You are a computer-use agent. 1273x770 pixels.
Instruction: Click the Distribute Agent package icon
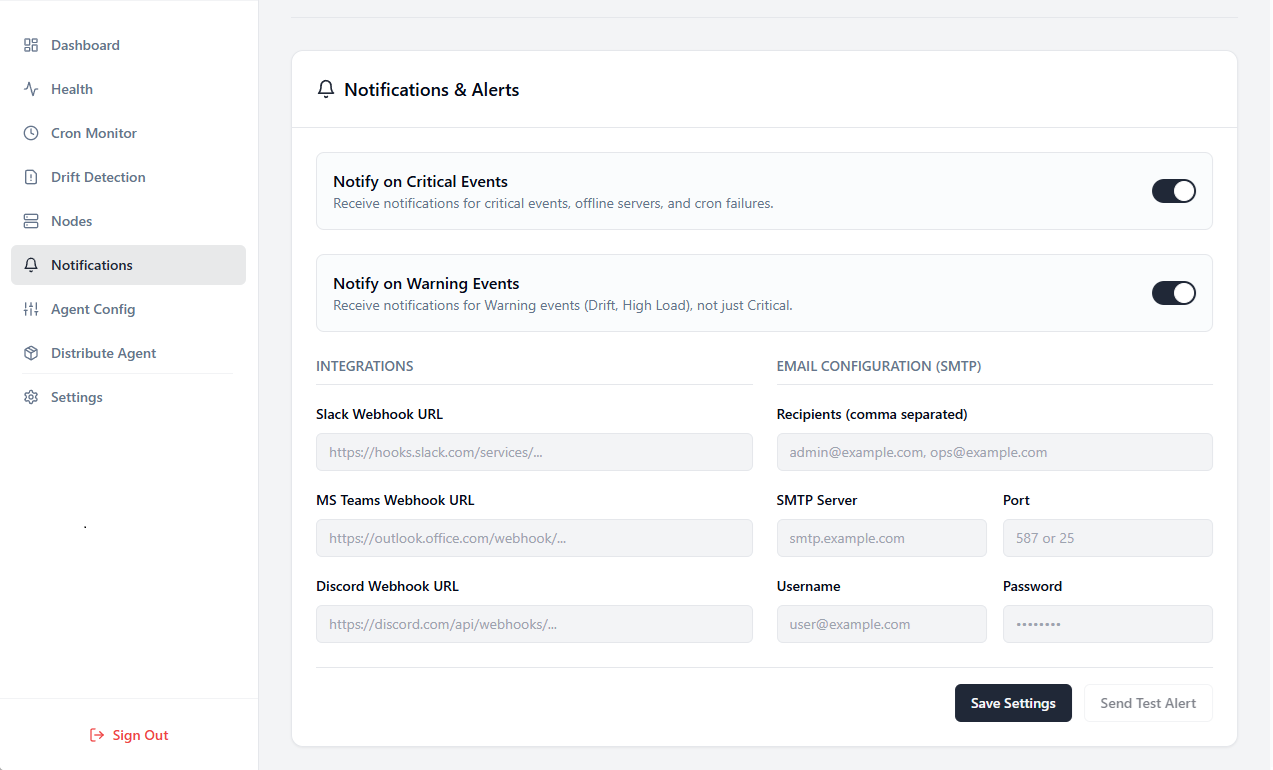[x=31, y=352]
